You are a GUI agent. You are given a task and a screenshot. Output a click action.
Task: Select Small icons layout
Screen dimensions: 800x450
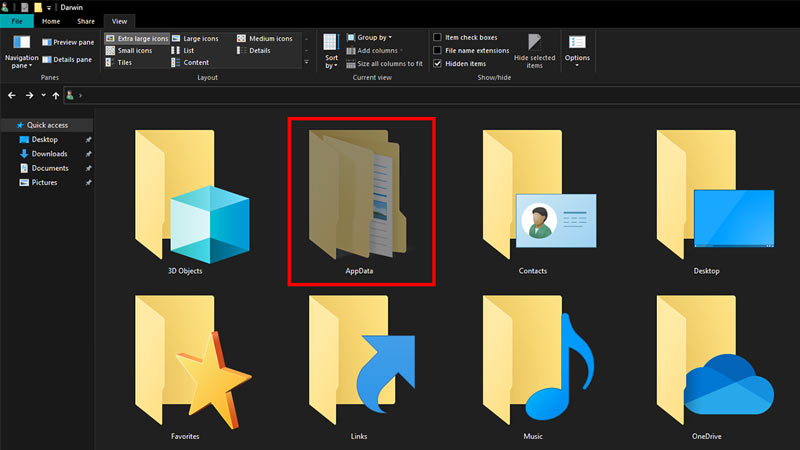(129, 51)
